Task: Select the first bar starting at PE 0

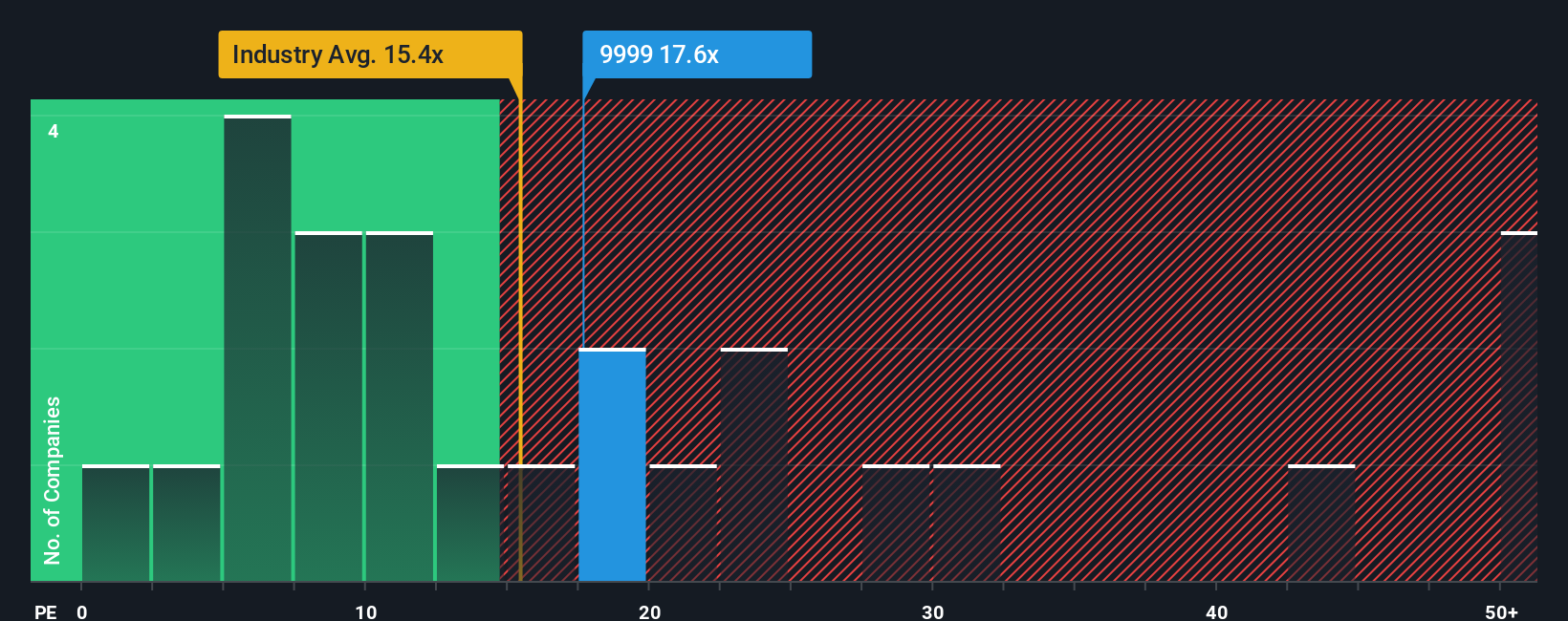Action: [116, 524]
